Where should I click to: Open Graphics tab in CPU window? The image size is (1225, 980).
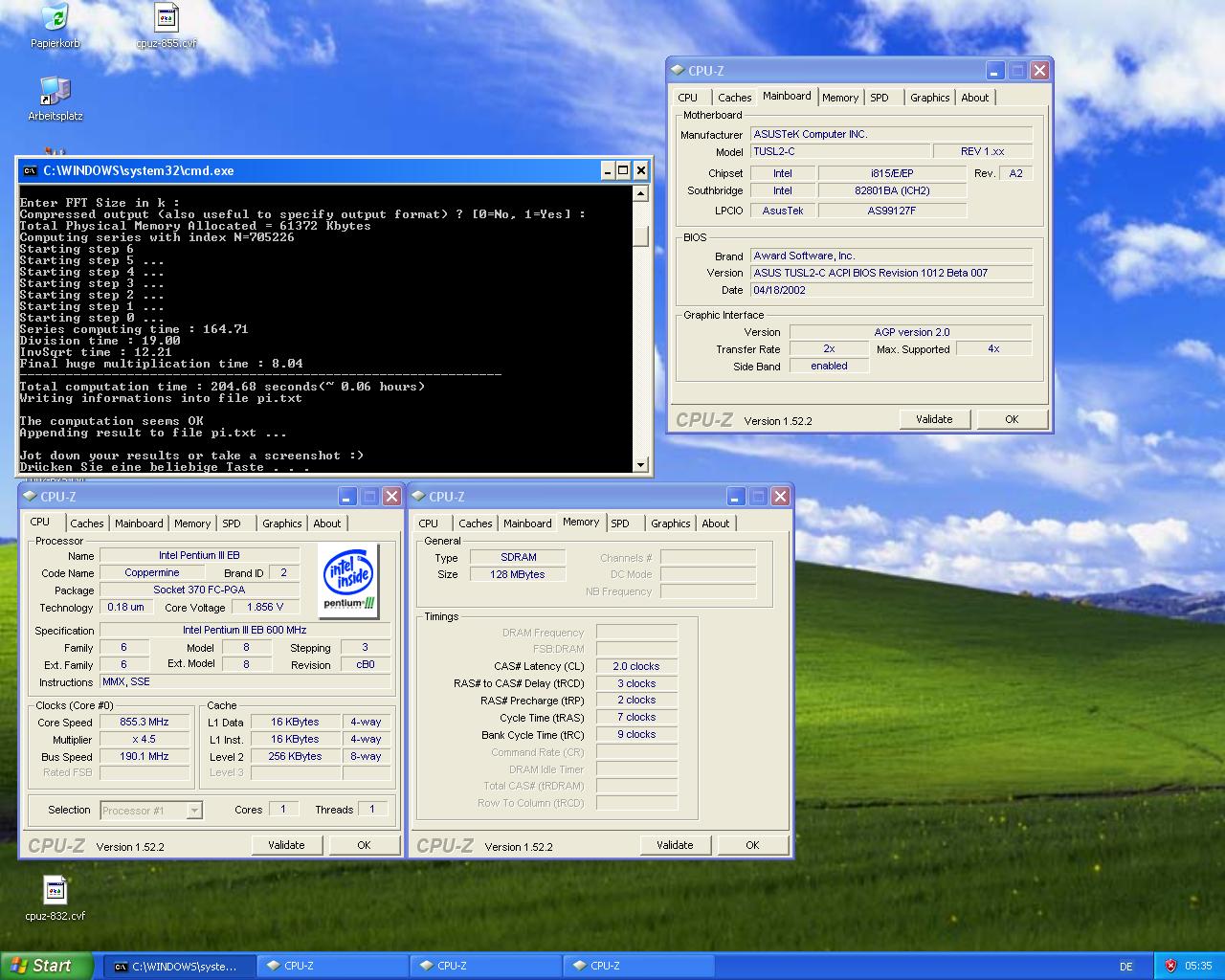click(x=282, y=523)
